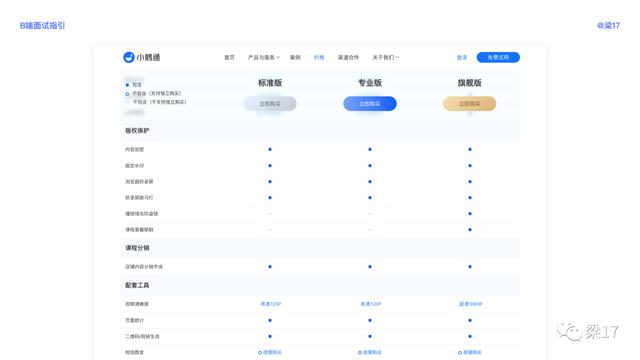640x360 pixels.
Task: Open the 案例 navigation item
Action: point(295,58)
